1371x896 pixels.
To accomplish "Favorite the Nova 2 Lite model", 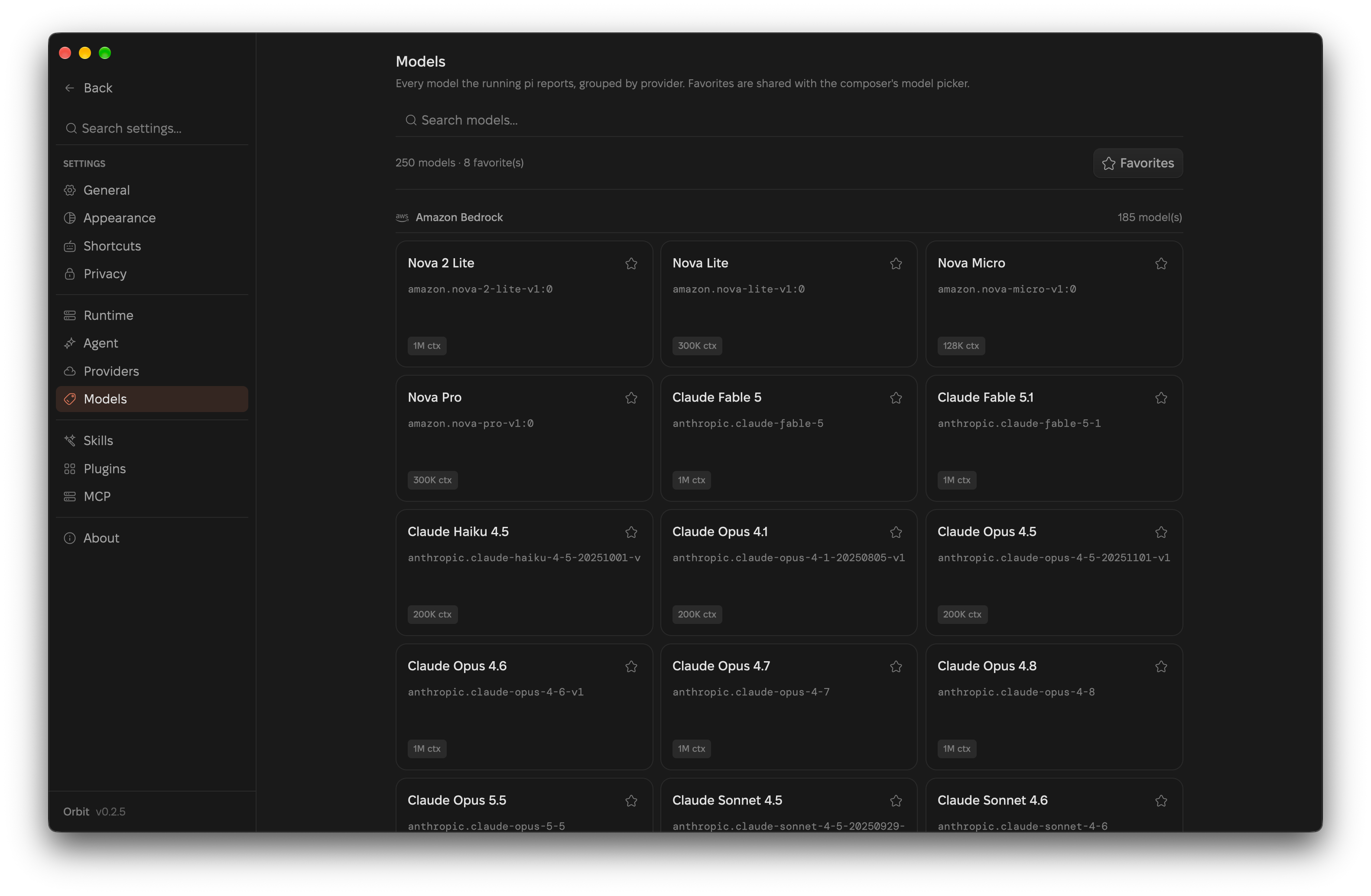I will (631, 264).
